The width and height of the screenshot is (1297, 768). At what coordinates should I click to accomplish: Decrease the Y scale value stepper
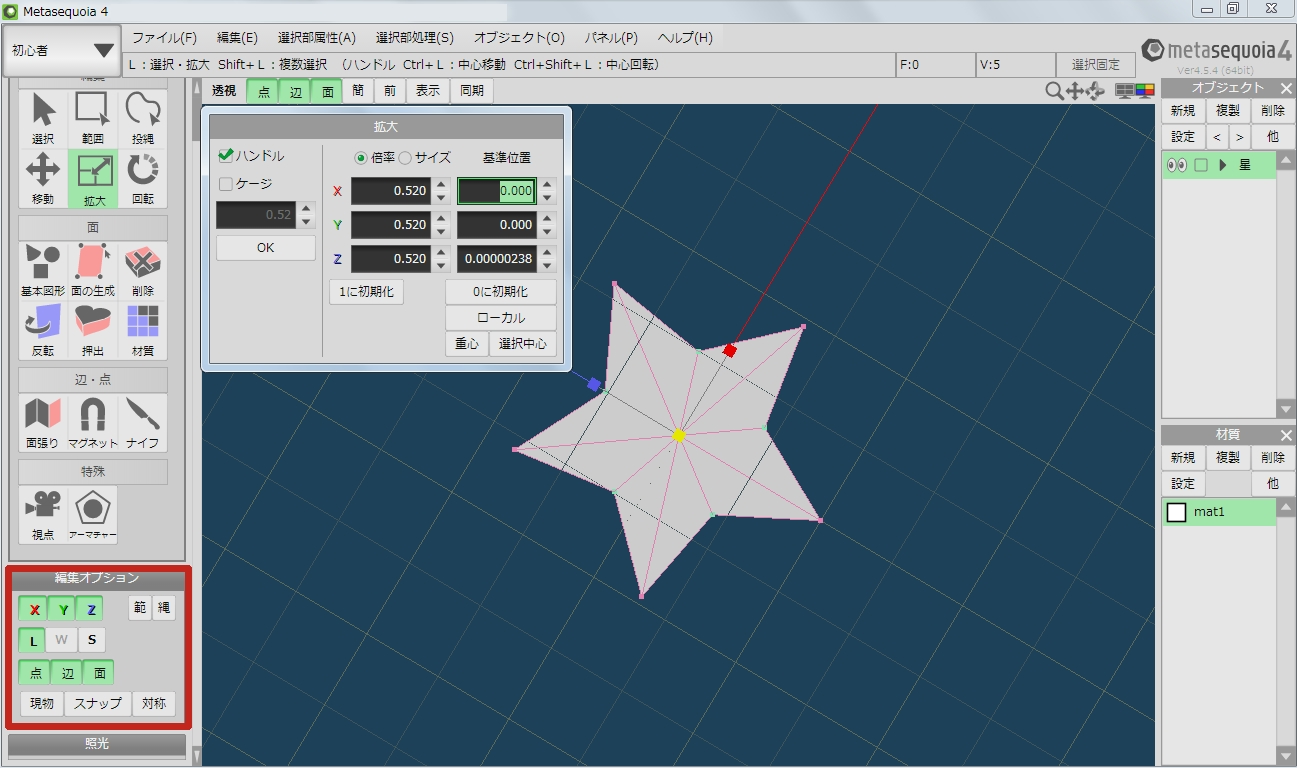click(441, 231)
